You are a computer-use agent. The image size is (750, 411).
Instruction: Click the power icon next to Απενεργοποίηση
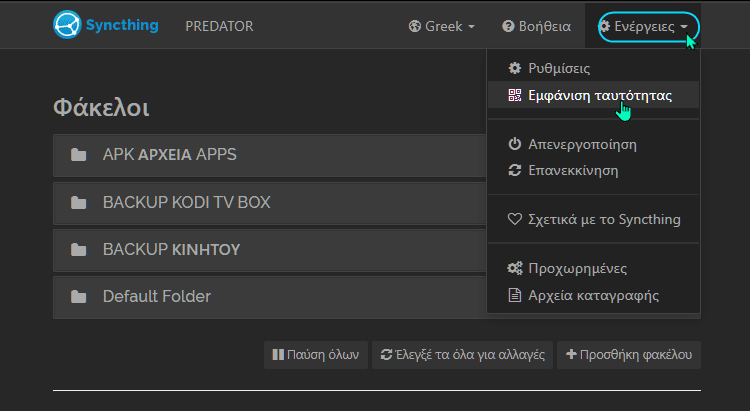515,144
